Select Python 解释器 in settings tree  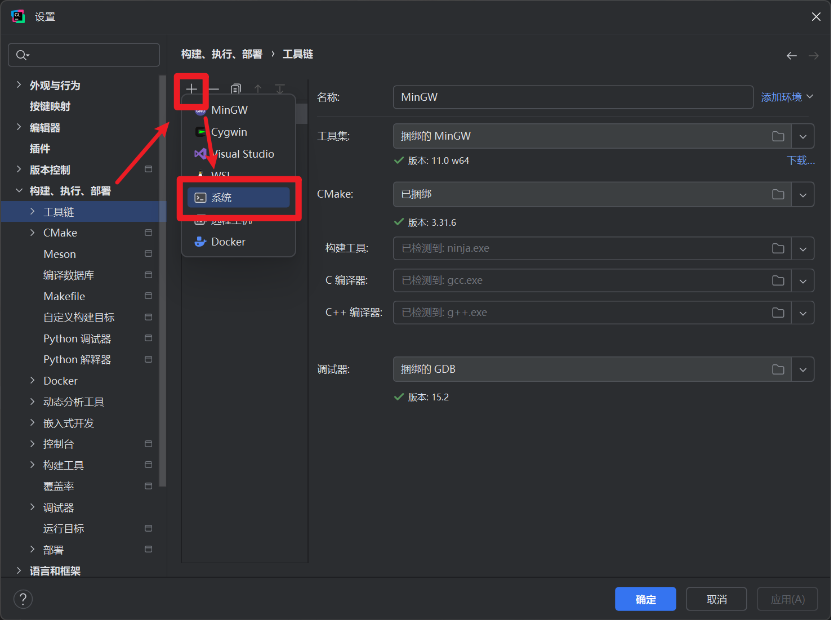(x=77, y=360)
